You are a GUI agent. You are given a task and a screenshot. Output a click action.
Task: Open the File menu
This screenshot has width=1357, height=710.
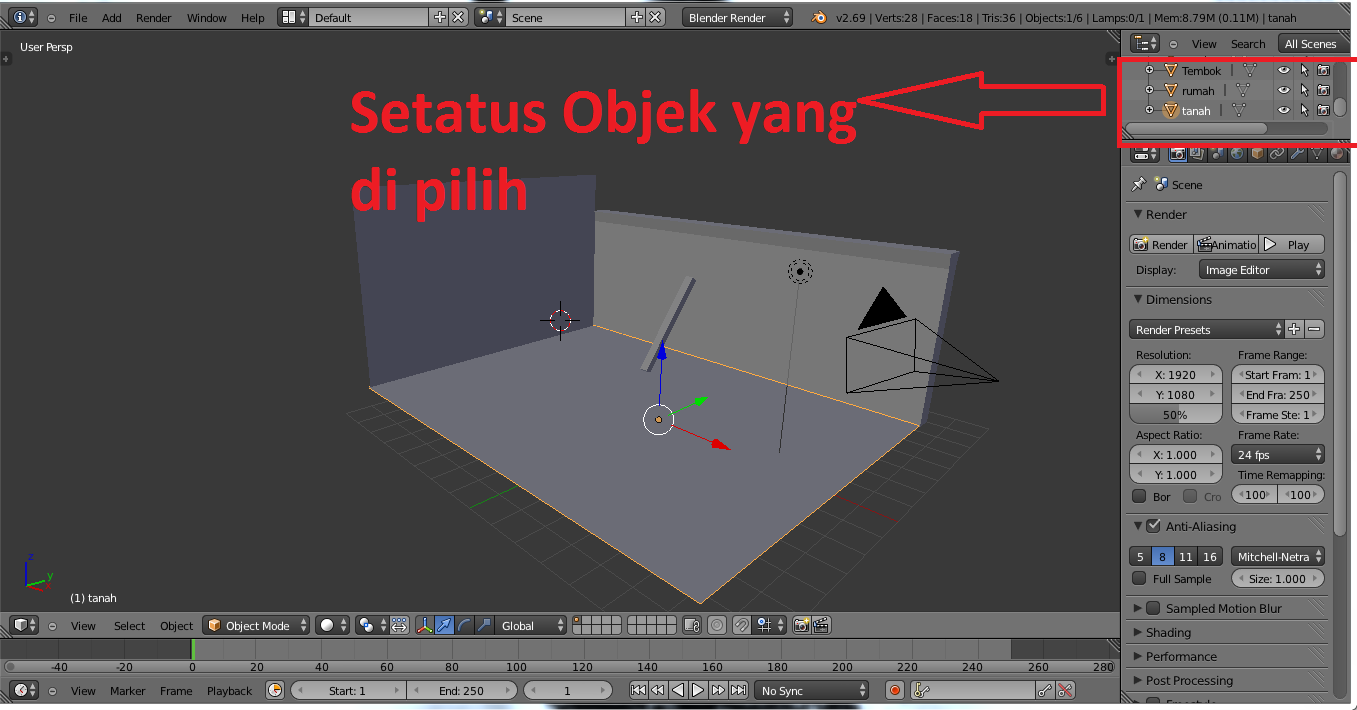[78, 17]
